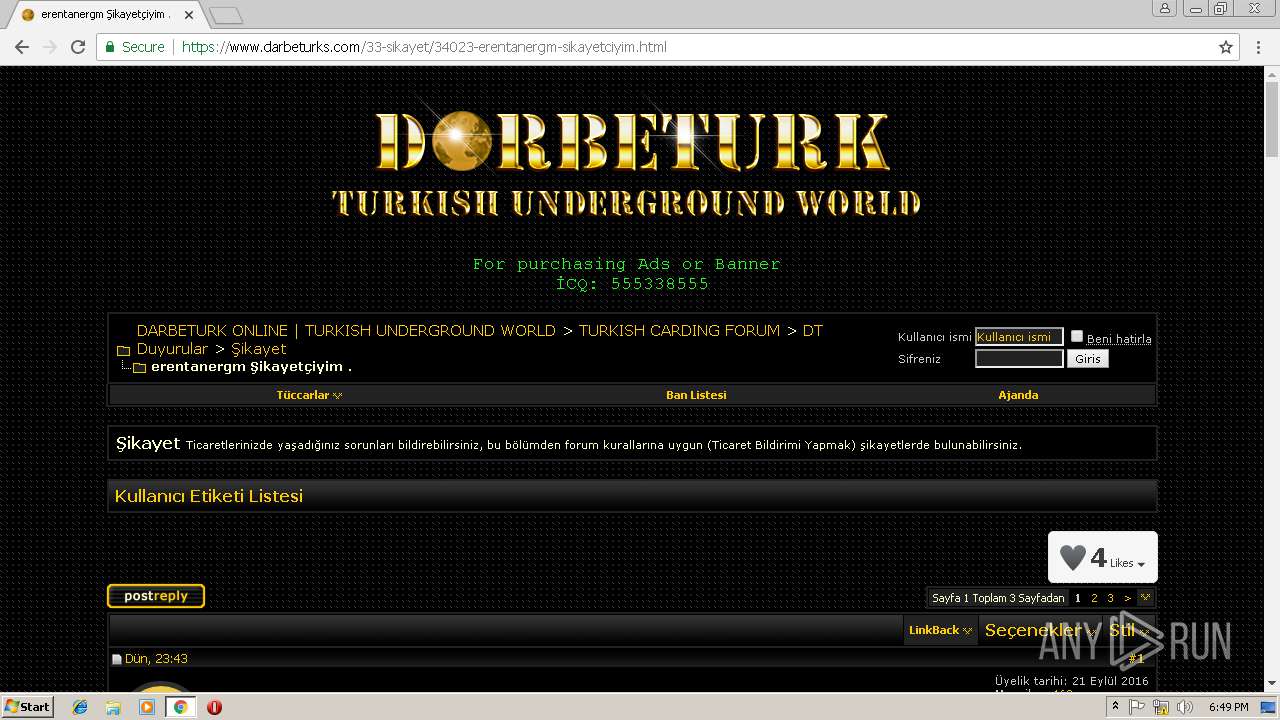The height and width of the screenshot is (720, 1280).
Task: Click the Kullanıcı Etiketi Listesi header
Action: (209, 496)
